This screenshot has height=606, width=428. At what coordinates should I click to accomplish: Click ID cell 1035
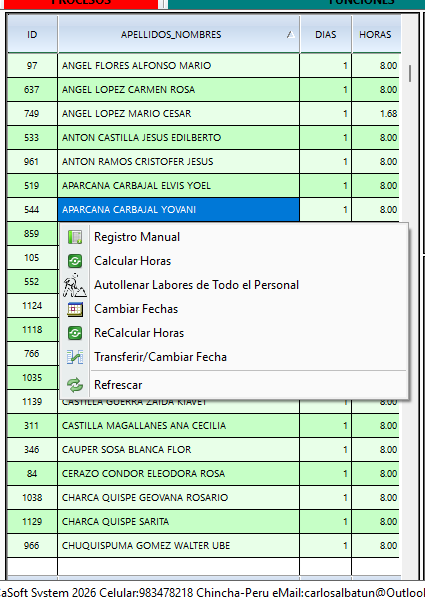pyautogui.click(x=32, y=377)
